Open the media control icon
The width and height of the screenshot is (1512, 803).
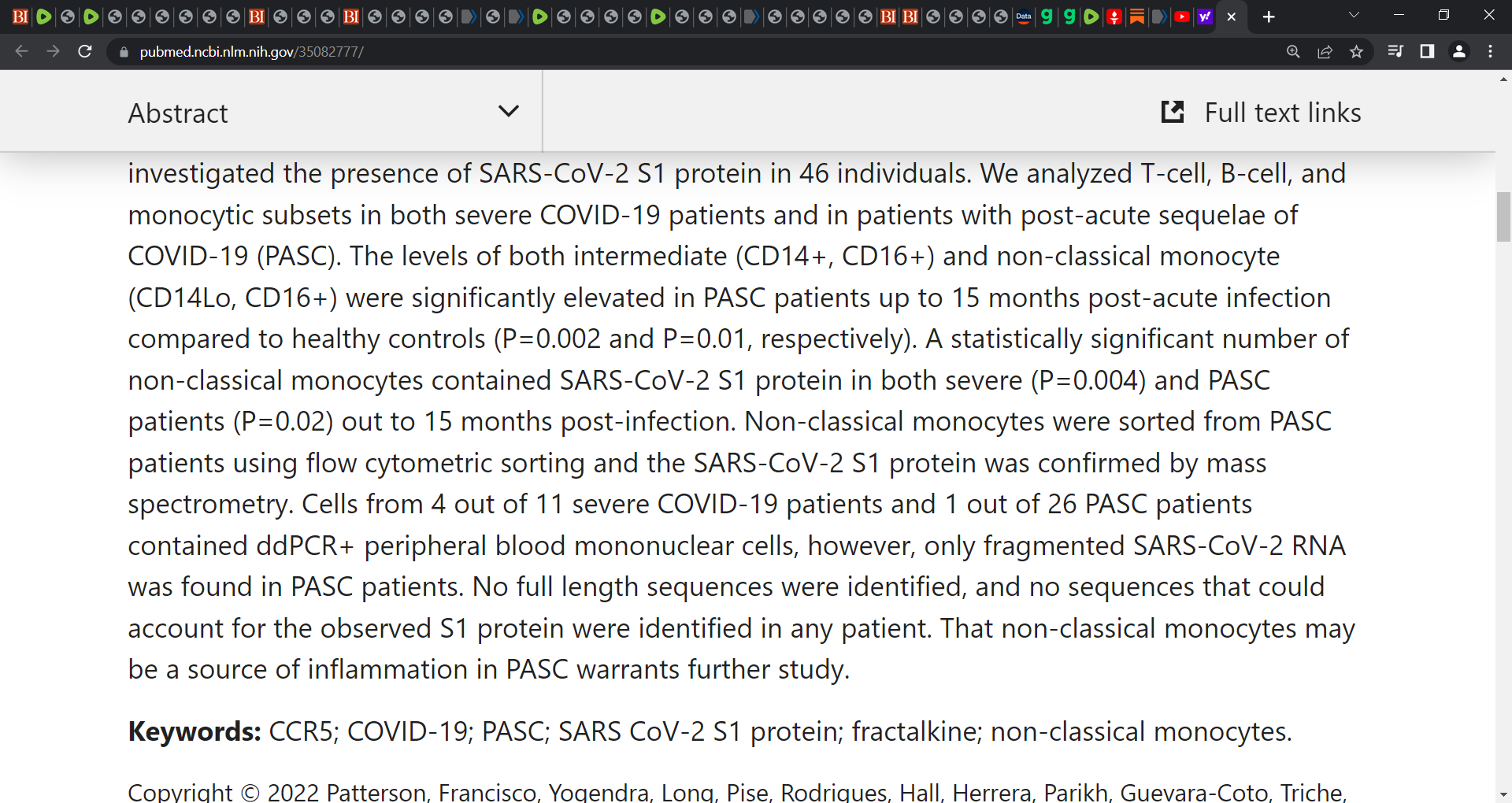tap(1395, 51)
